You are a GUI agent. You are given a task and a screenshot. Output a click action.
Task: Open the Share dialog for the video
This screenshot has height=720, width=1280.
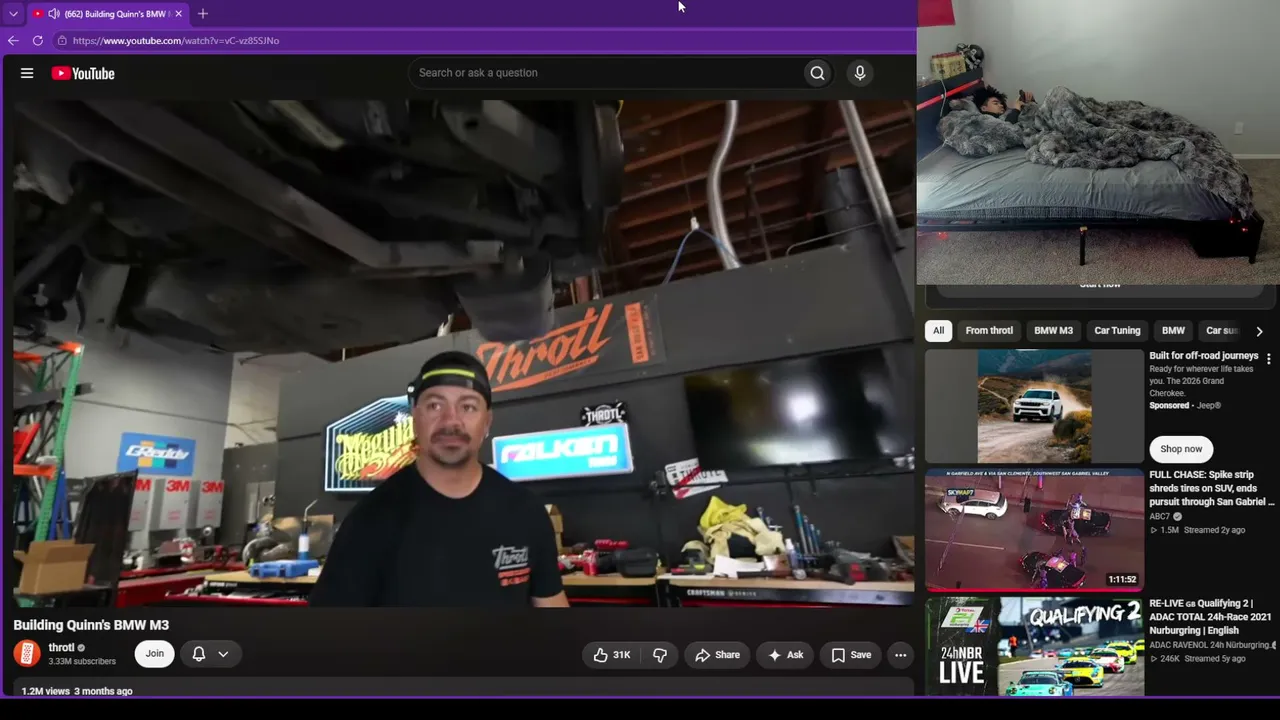pos(717,655)
